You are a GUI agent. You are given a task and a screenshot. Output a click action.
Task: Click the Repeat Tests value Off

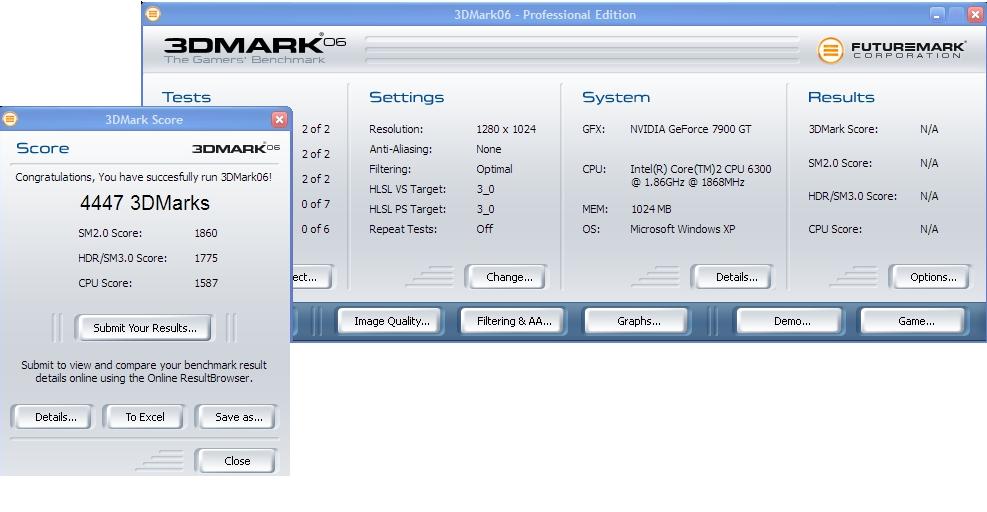(485, 229)
